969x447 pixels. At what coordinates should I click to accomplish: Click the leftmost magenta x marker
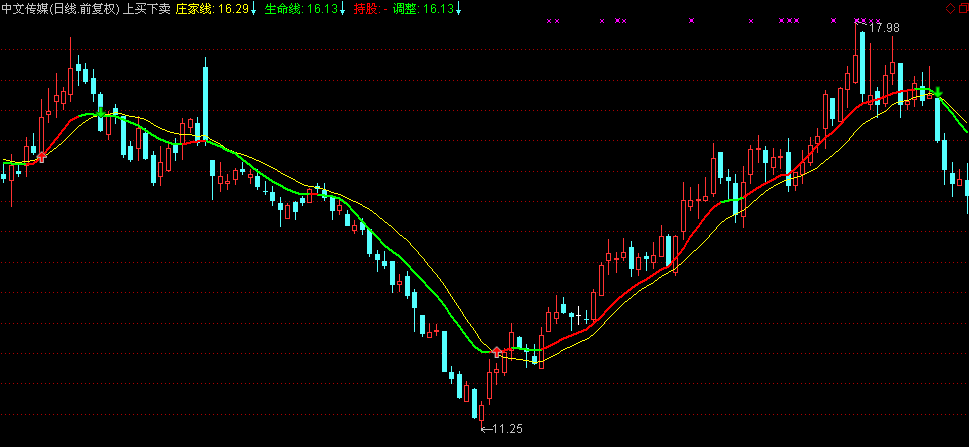[550, 21]
